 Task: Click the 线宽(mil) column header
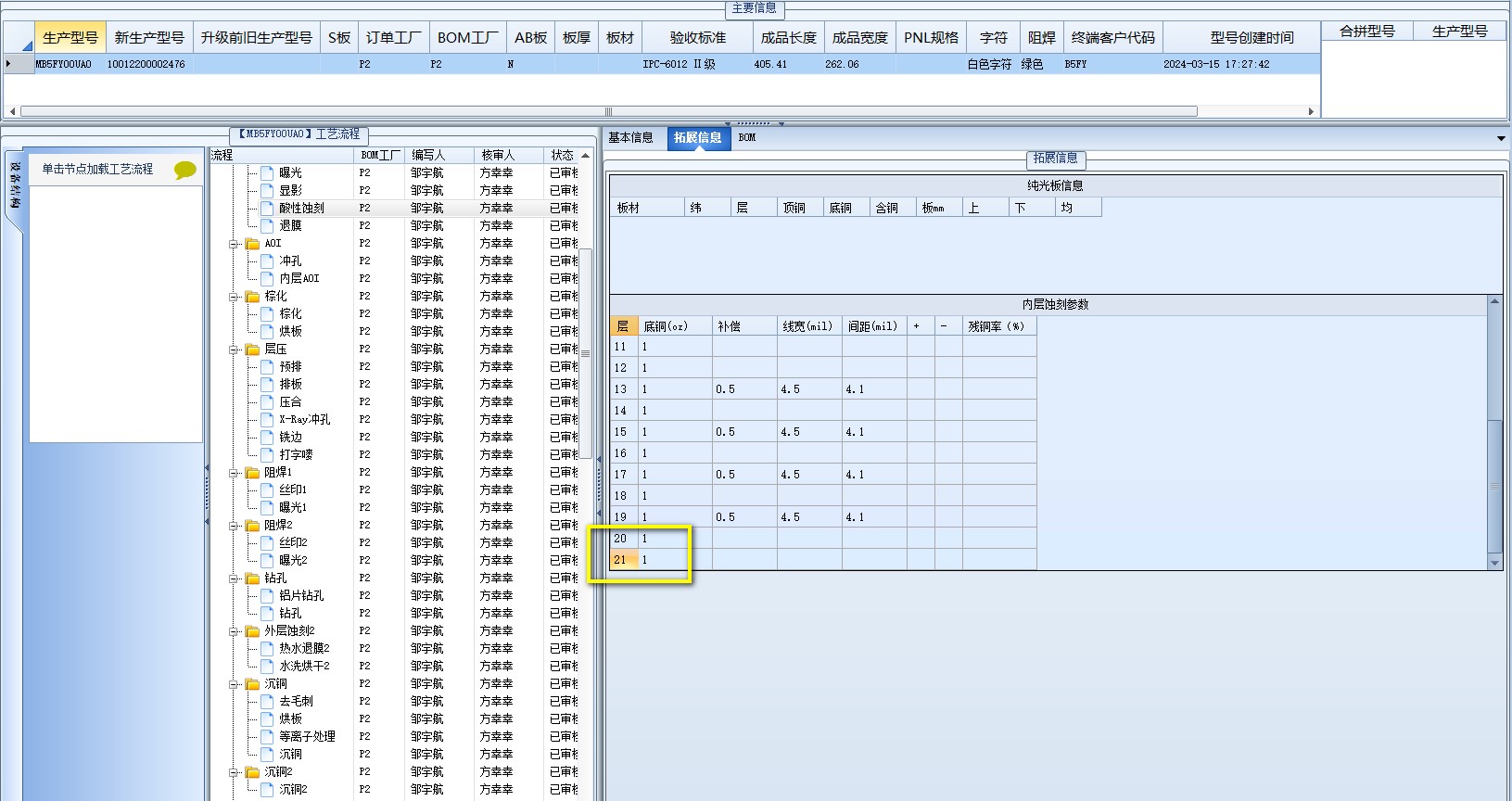coord(808,326)
